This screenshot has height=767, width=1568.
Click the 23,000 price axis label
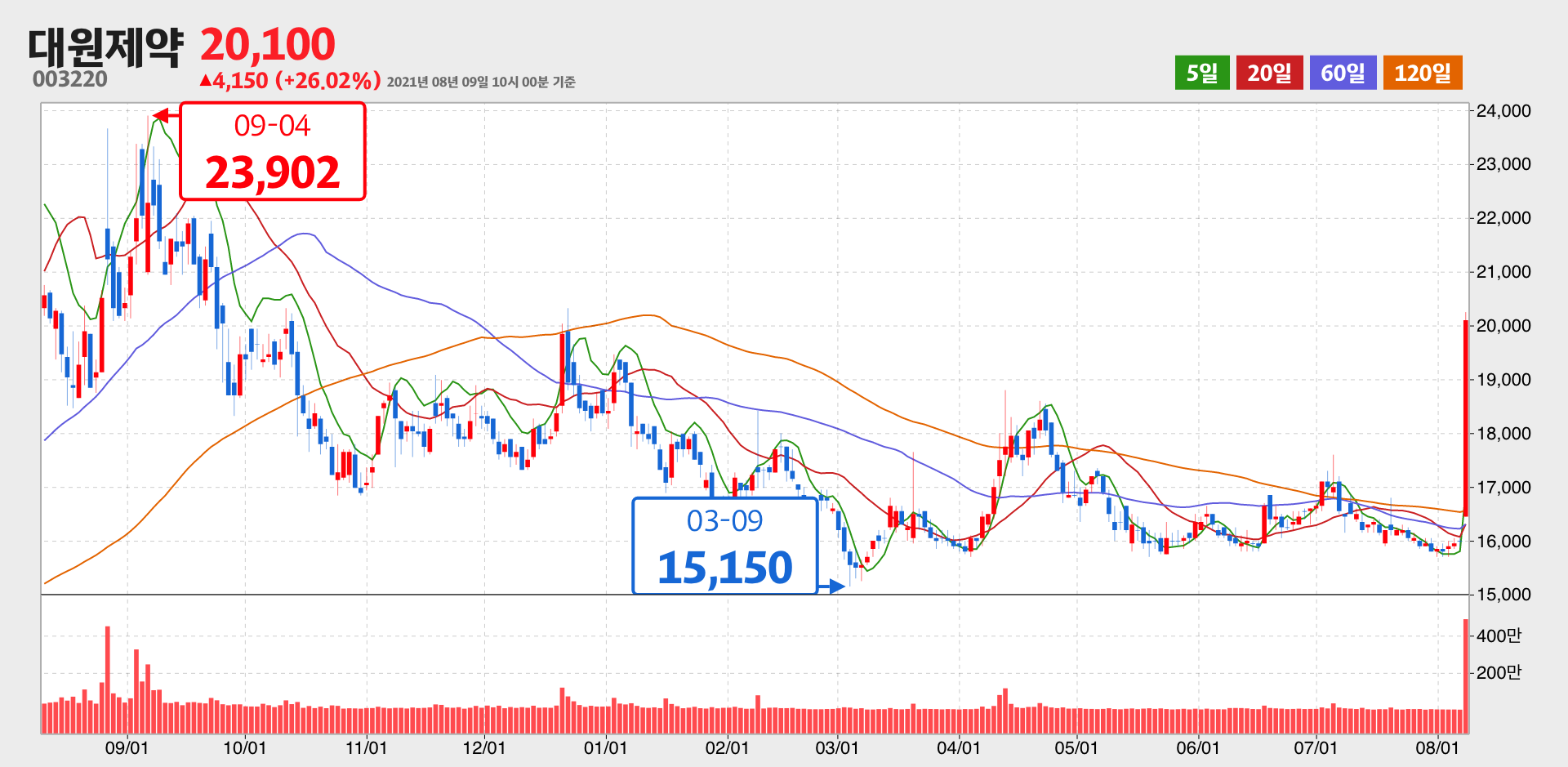click(x=1503, y=164)
